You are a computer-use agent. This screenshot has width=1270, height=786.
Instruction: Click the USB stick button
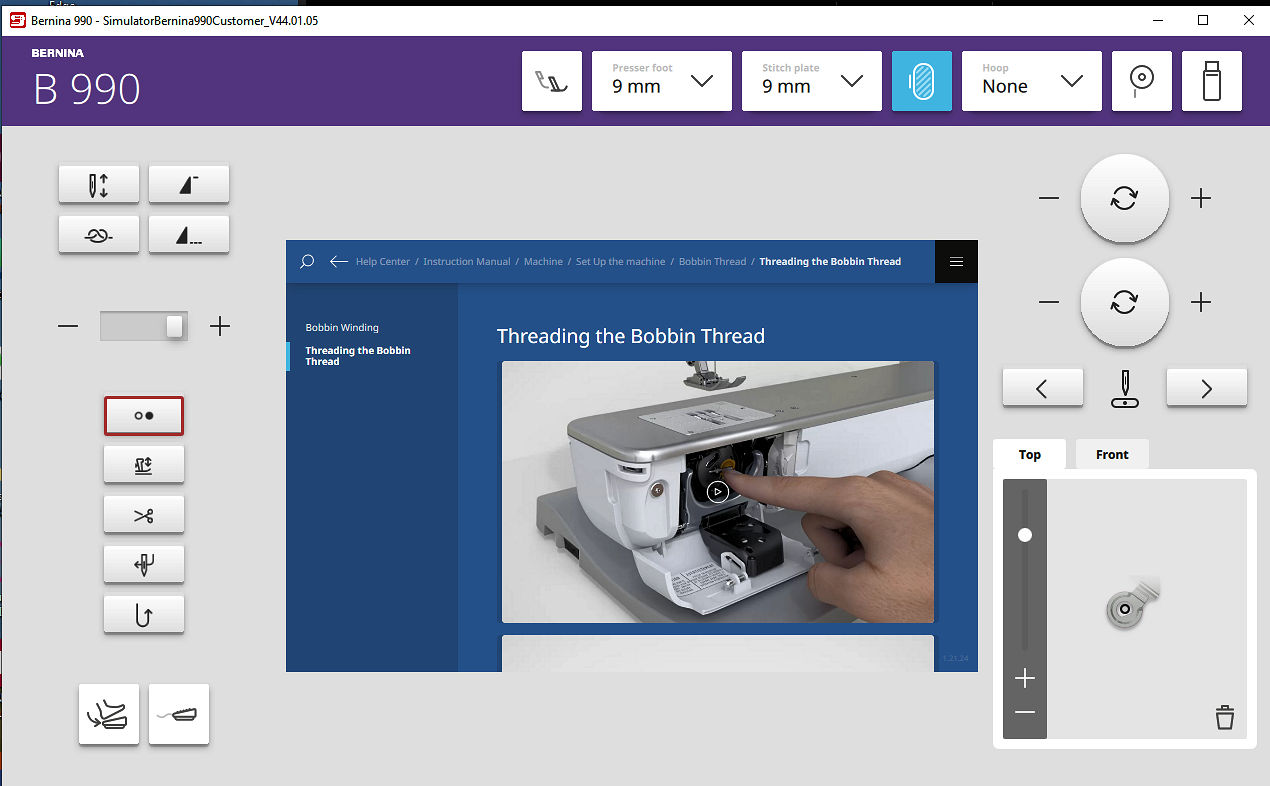point(1212,81)
